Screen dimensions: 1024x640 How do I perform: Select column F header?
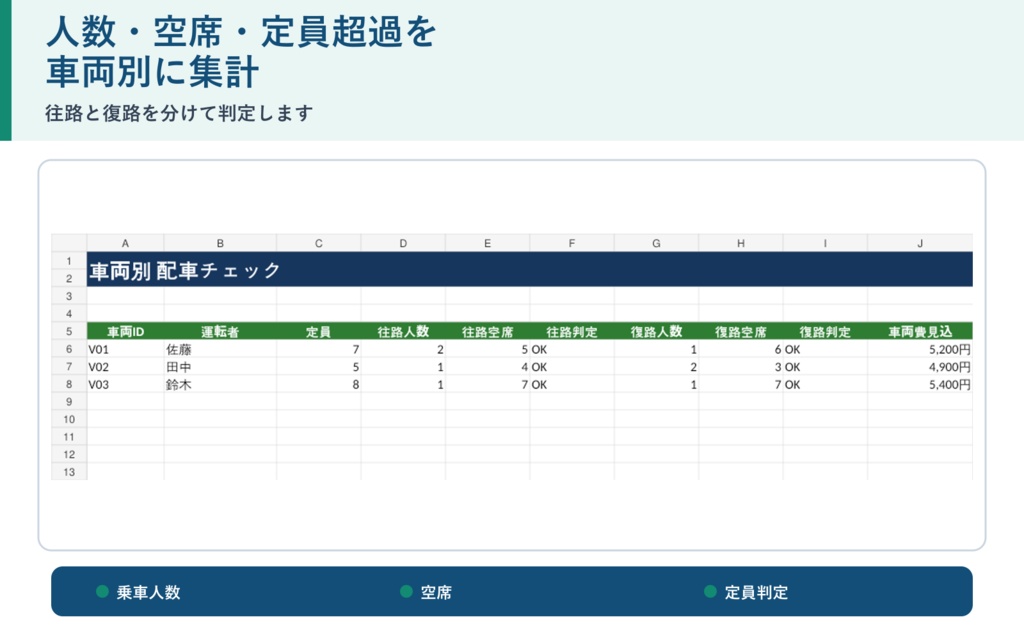(x=571, y=243)
